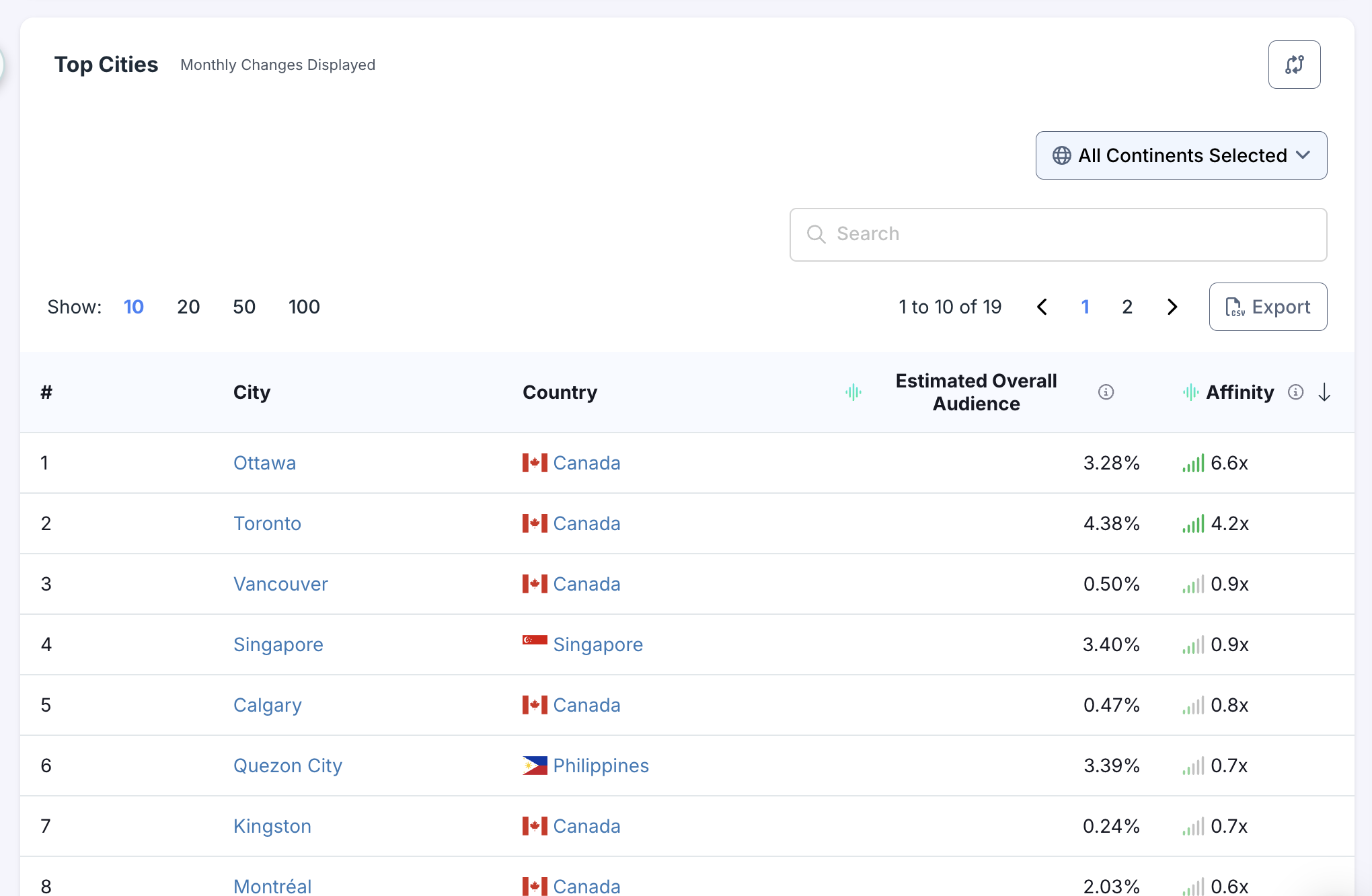
Task: Open the Singapore country link
Action: point(598,644)
